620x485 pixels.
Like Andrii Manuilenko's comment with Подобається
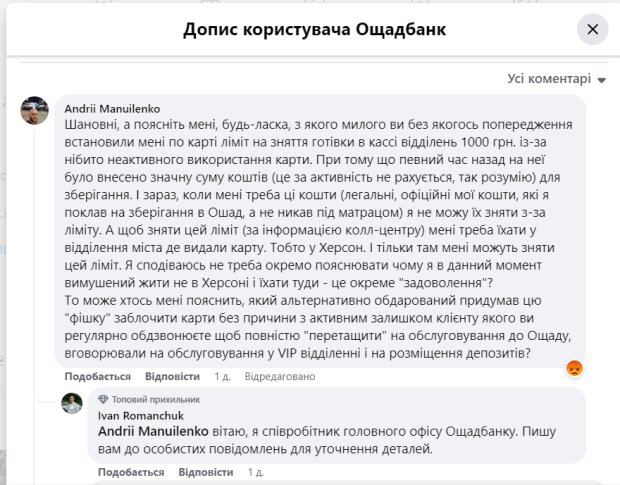point(98,376)
